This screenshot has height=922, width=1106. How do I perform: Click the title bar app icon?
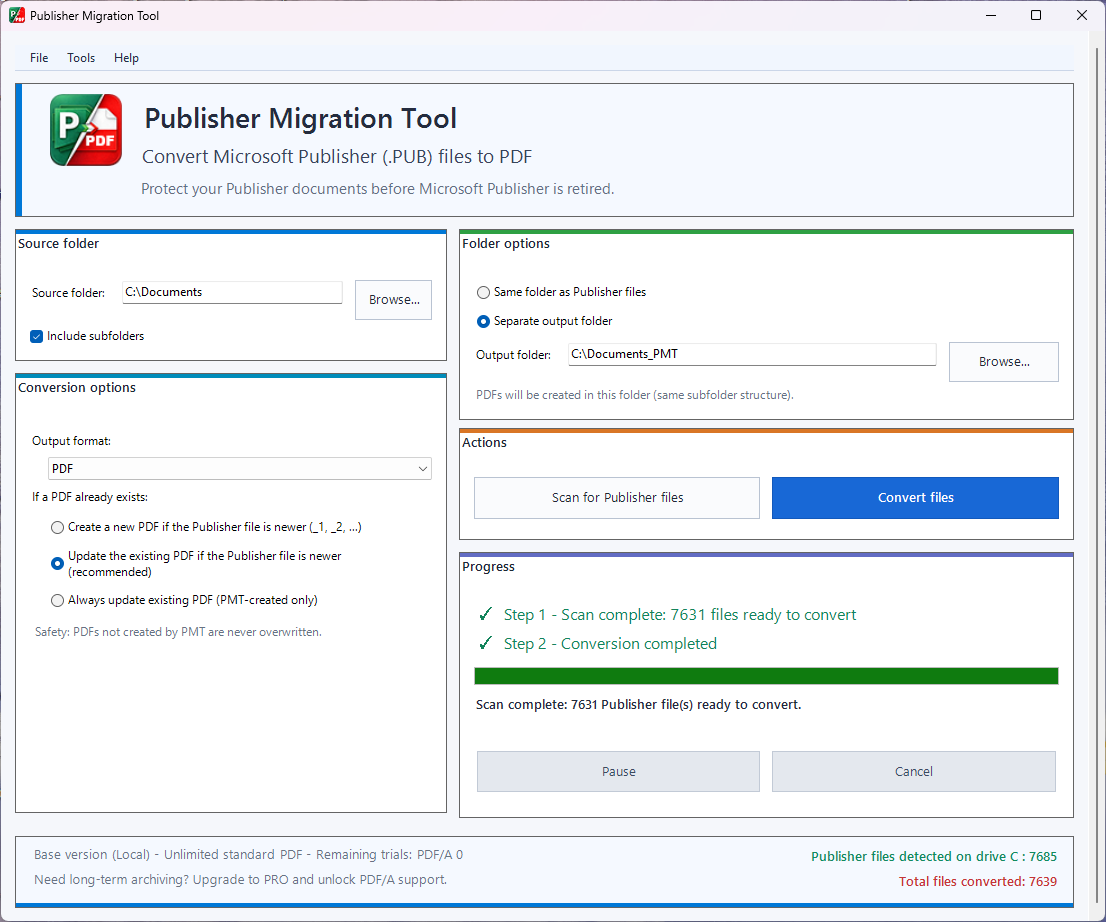click(17, 16)
